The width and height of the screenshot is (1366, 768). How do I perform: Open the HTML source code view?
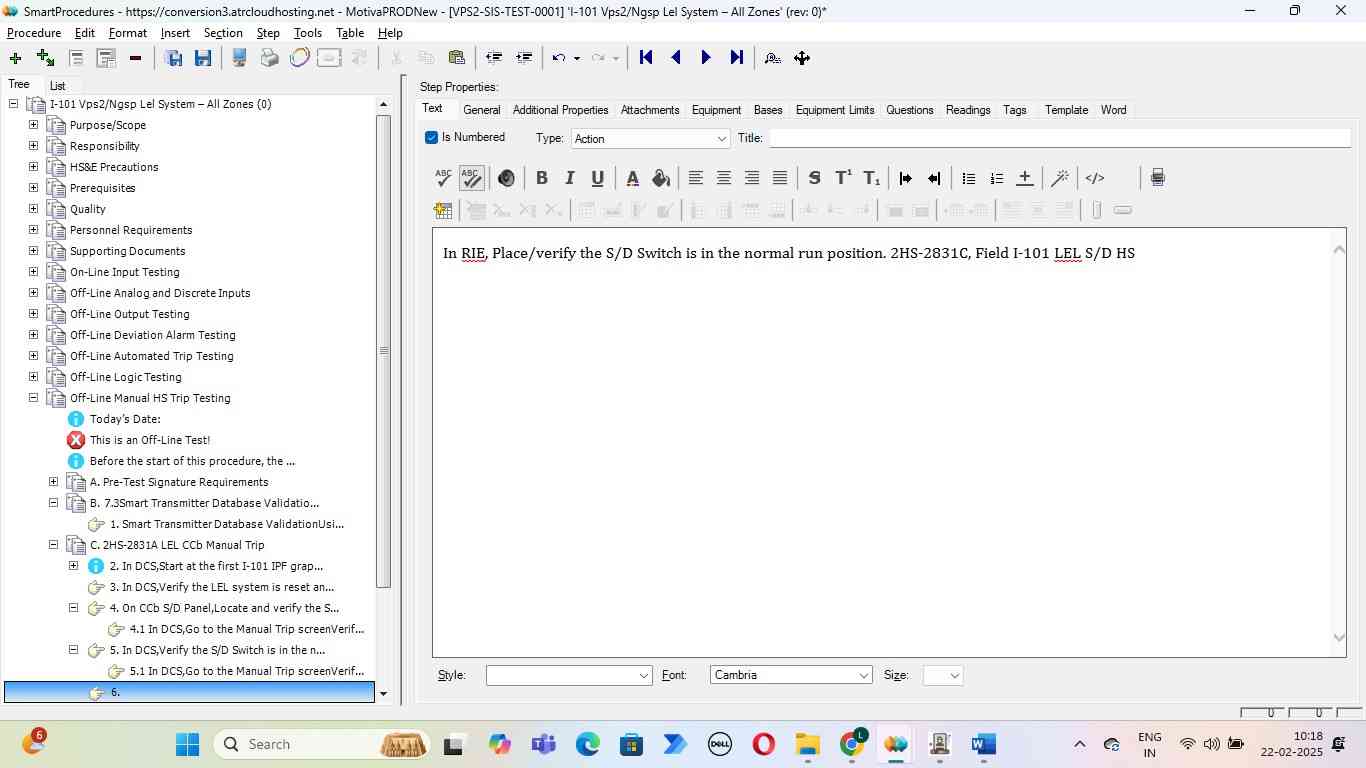pyautogui.click(x=1095, y=178)
